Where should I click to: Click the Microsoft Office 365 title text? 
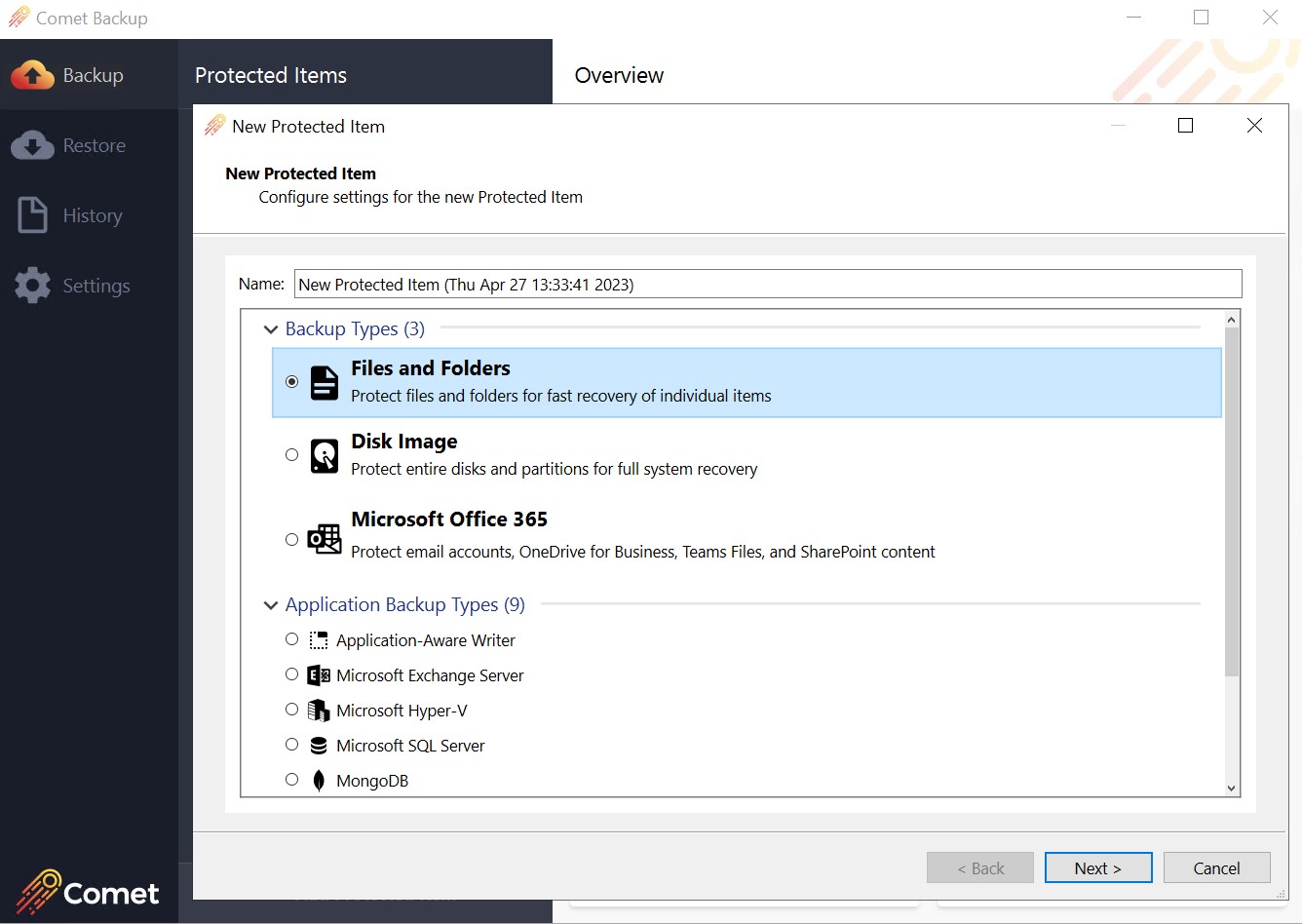[449, 520]
